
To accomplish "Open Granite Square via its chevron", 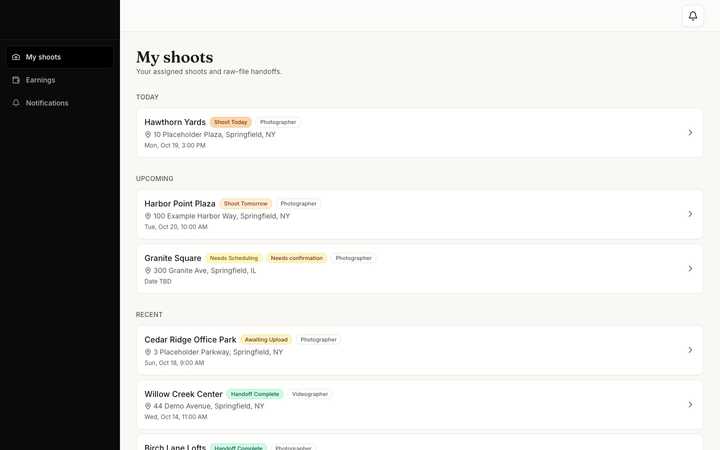I will tap(690, 269).
